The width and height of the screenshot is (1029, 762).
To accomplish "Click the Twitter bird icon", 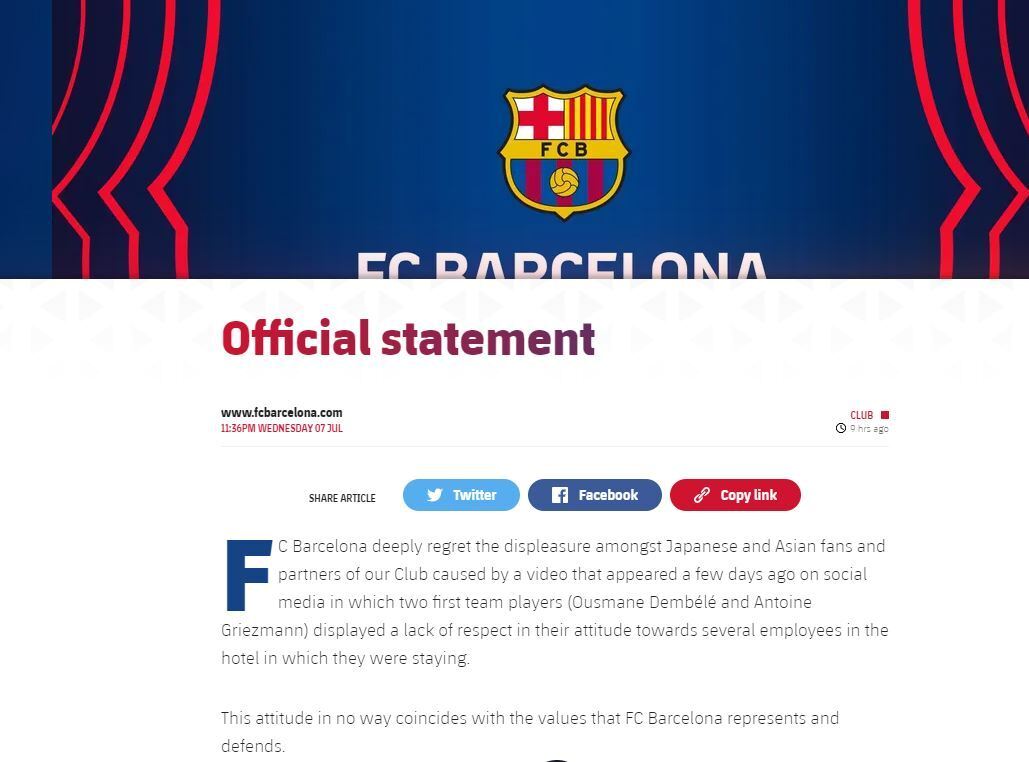I will (435, 495).
